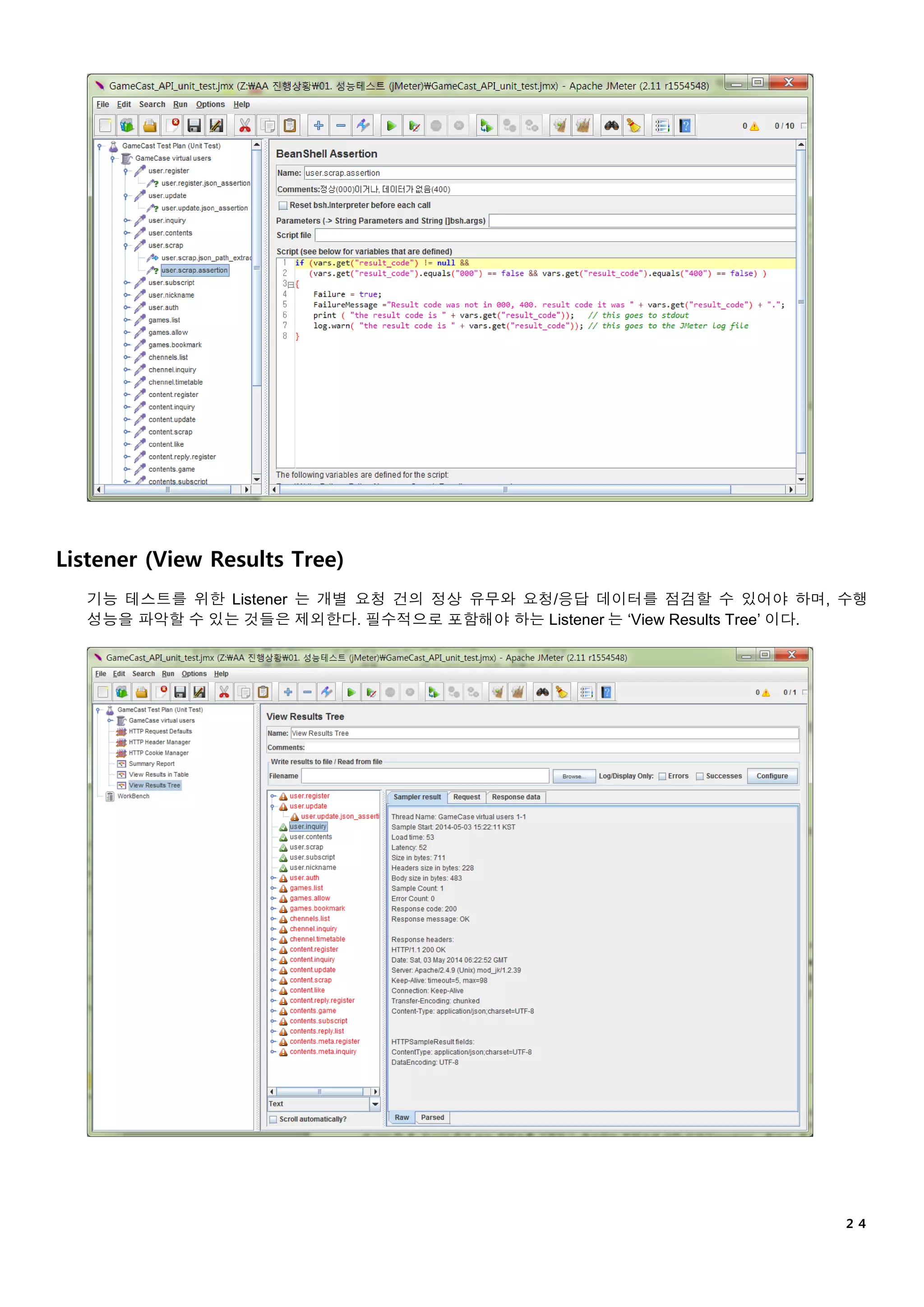Click the BeanShell Assertion Name field
924x1307 pixels.
pyautogui.click(x=550, y=173)
